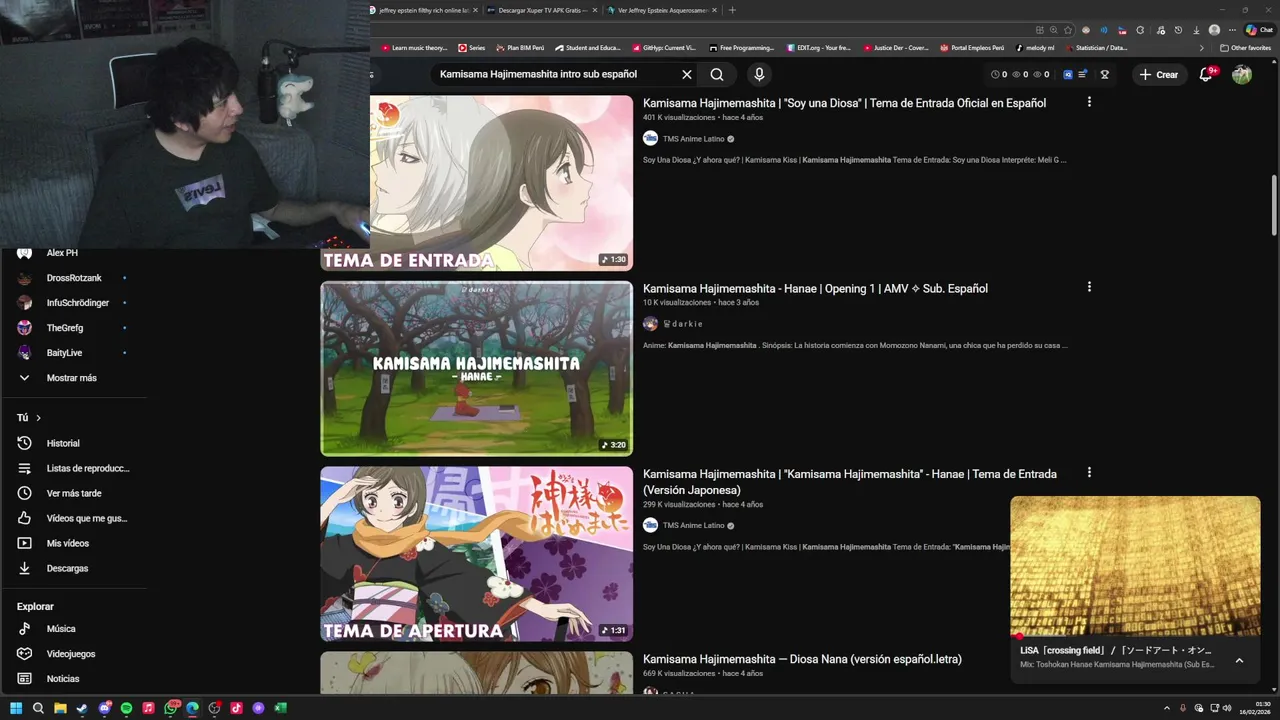Open options menu for Soy una Diosa video
The height and width of the screenshot is (720, 1280).
(x=1089, y=102)
